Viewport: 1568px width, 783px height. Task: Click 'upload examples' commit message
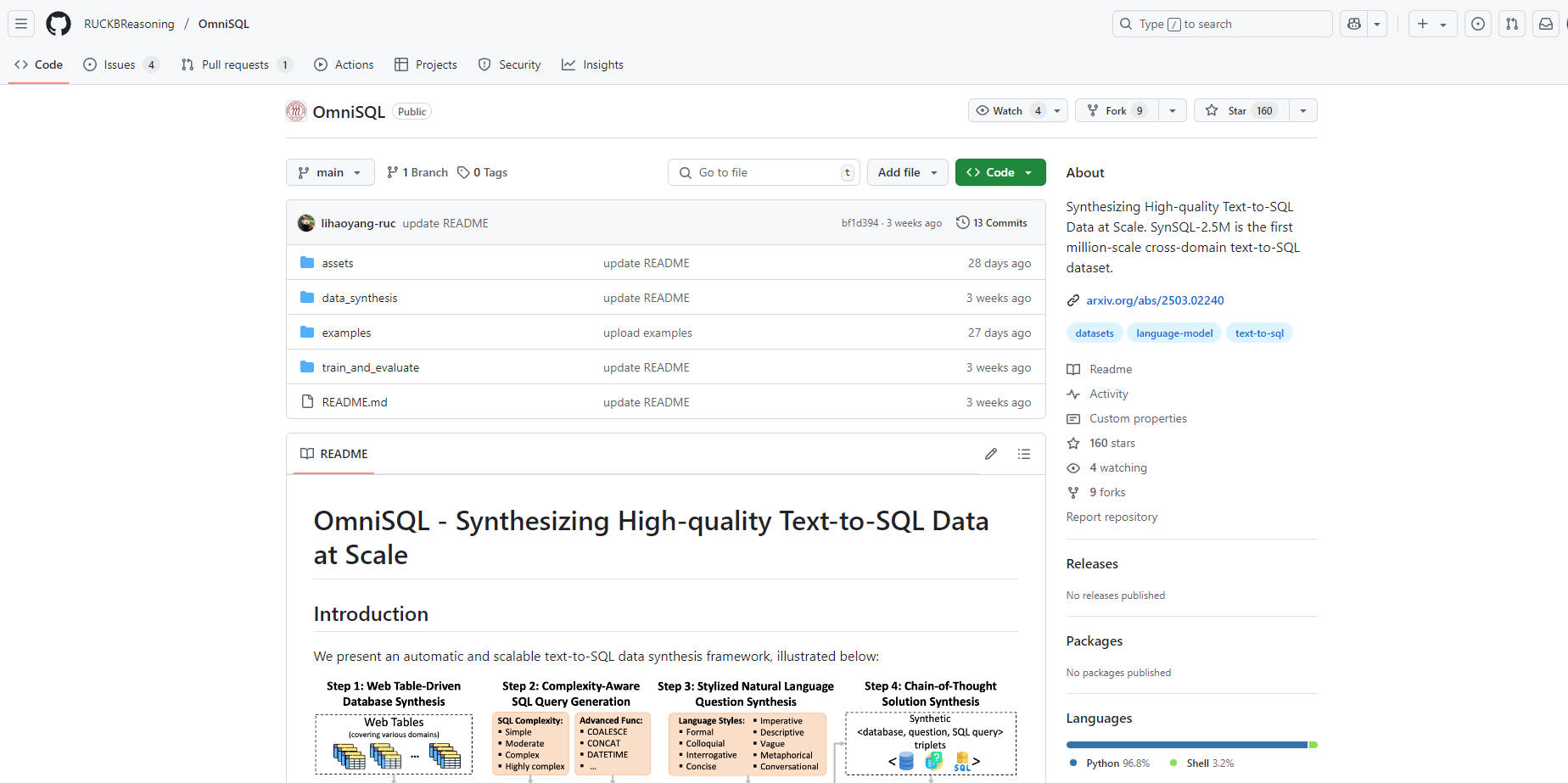pos(647,333)
